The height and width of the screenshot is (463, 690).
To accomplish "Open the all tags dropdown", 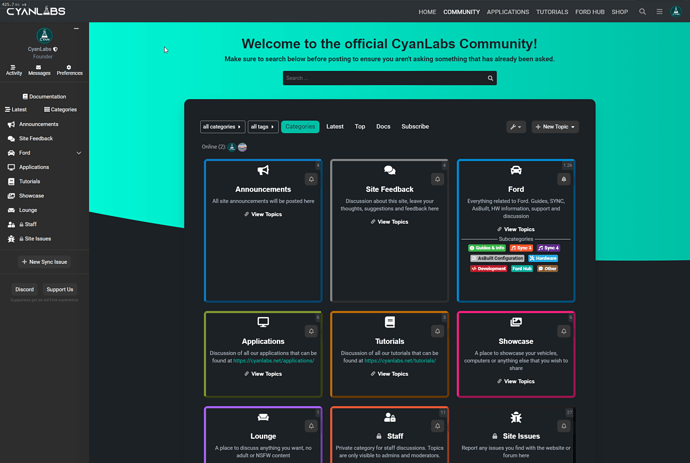I will tap(263, 127).
